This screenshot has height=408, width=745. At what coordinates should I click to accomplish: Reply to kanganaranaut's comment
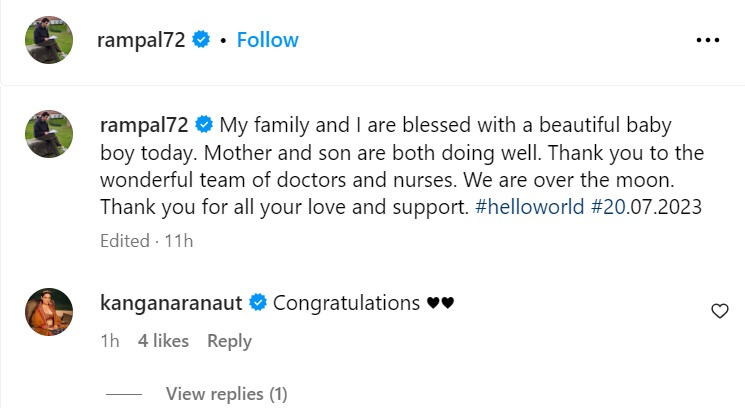coord(229,341)
